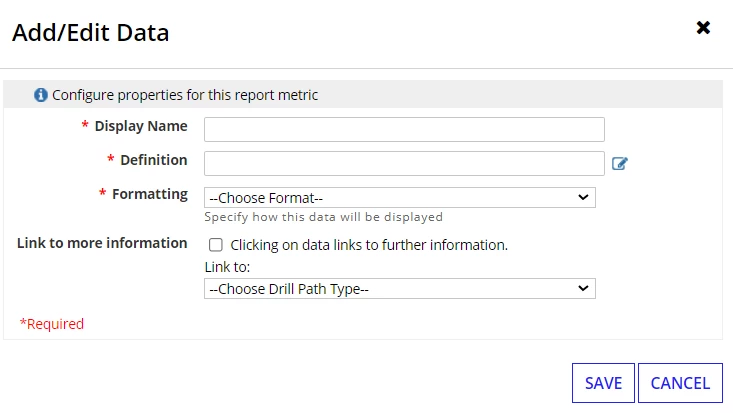Viewport: 733px width, 413px height.
Task: Click the 'Clicking on data links' checkbox label
Action: 369,245
